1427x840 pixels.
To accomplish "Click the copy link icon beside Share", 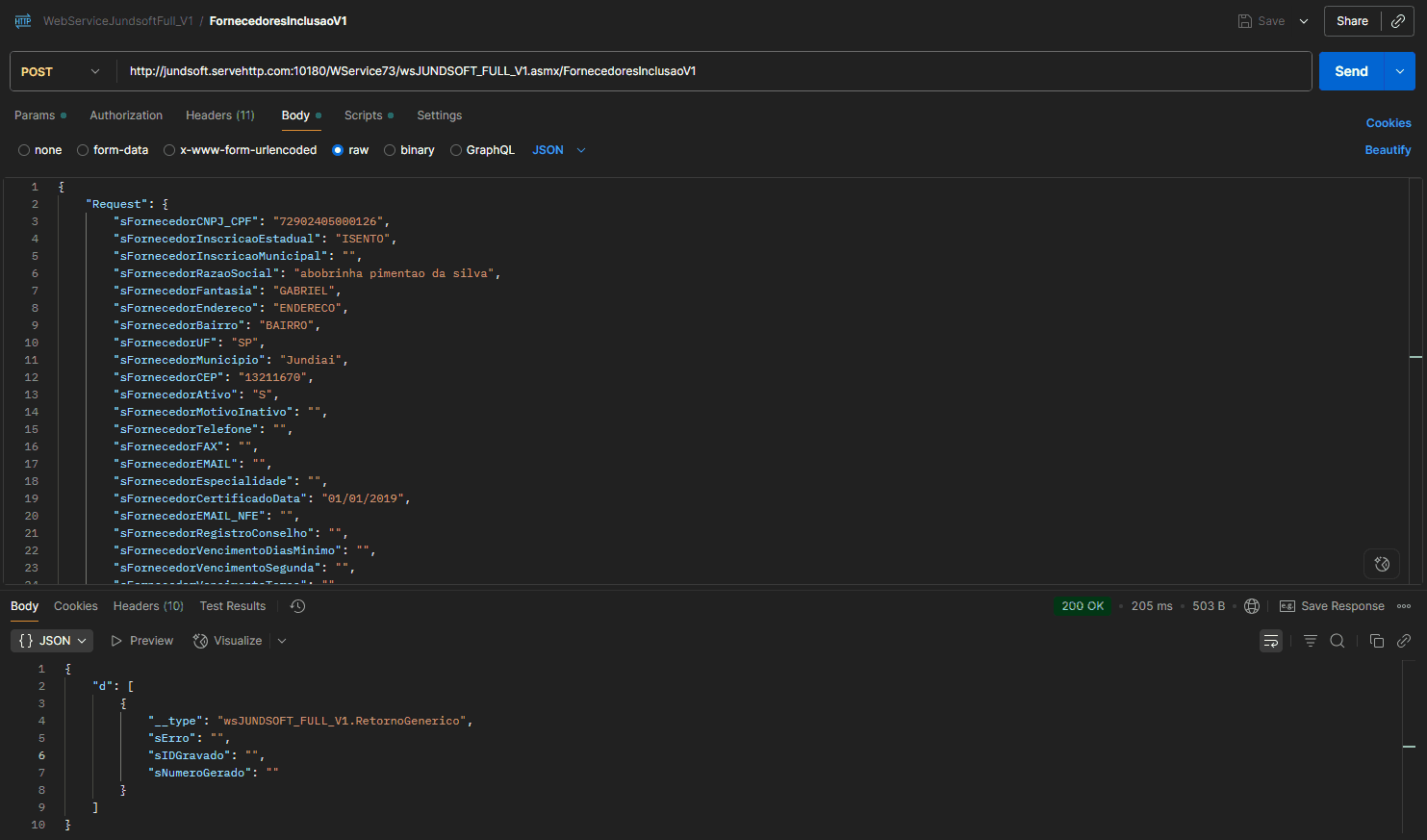I will tap(1398, 21).
